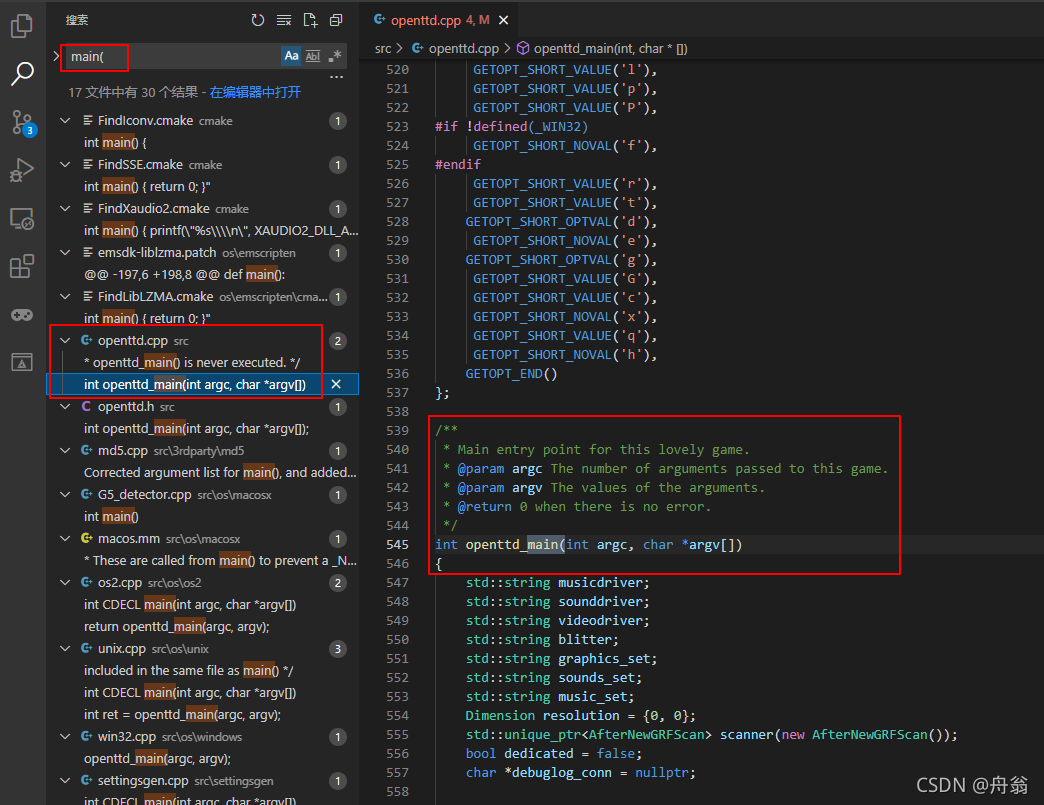Collapse openttd.cpp results group
Screen dimensions: 1044x805
point(65,340)
